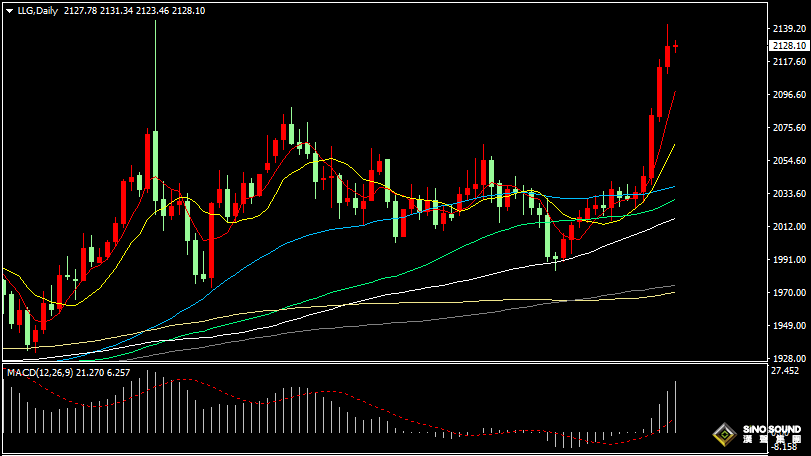This screenshot has height=456, width=811.
Task: Click the -8.158 MACD scale value
Action: coord(785,447)
